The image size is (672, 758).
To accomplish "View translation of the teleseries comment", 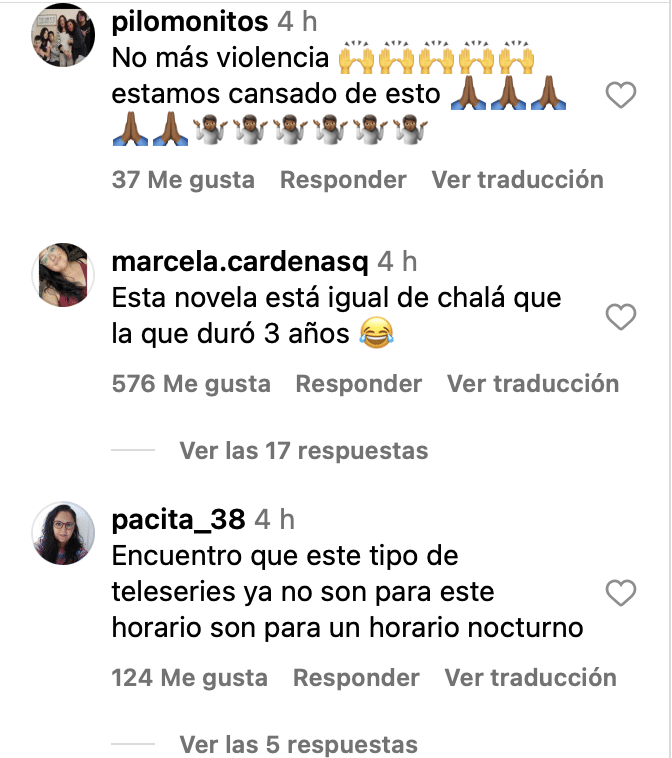I will pyautogui.click(x=531, y=678).
